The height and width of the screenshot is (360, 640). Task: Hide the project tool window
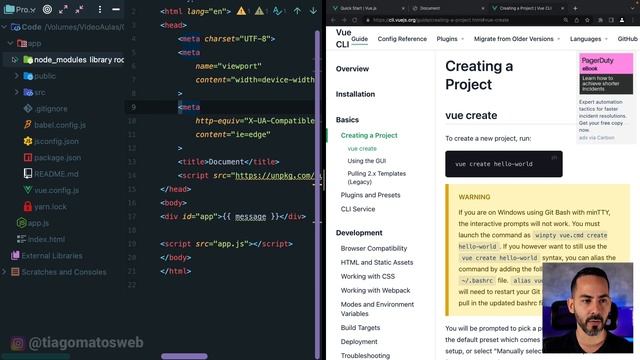pos(116,9)
